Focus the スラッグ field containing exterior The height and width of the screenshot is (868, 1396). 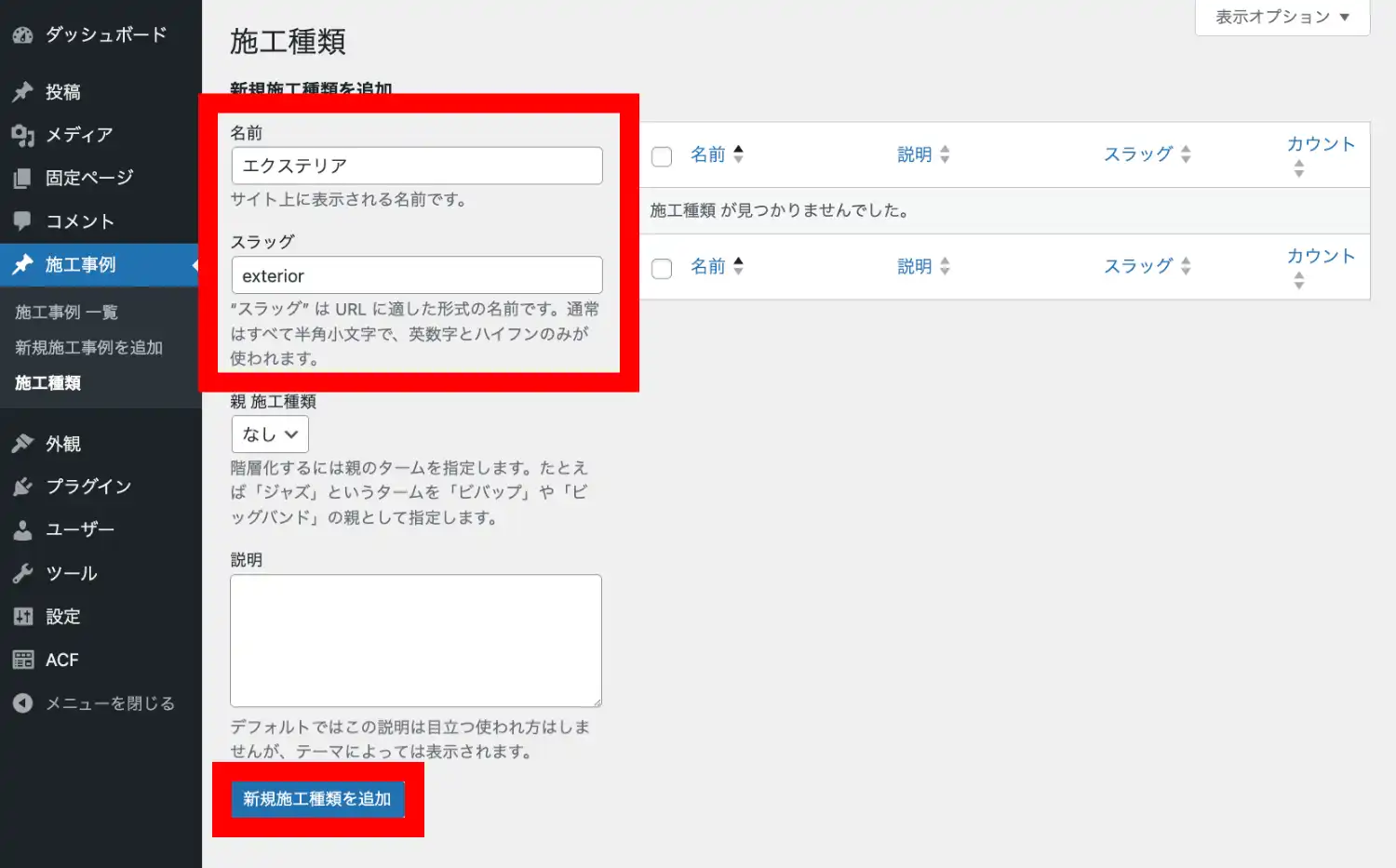[417, 275]
